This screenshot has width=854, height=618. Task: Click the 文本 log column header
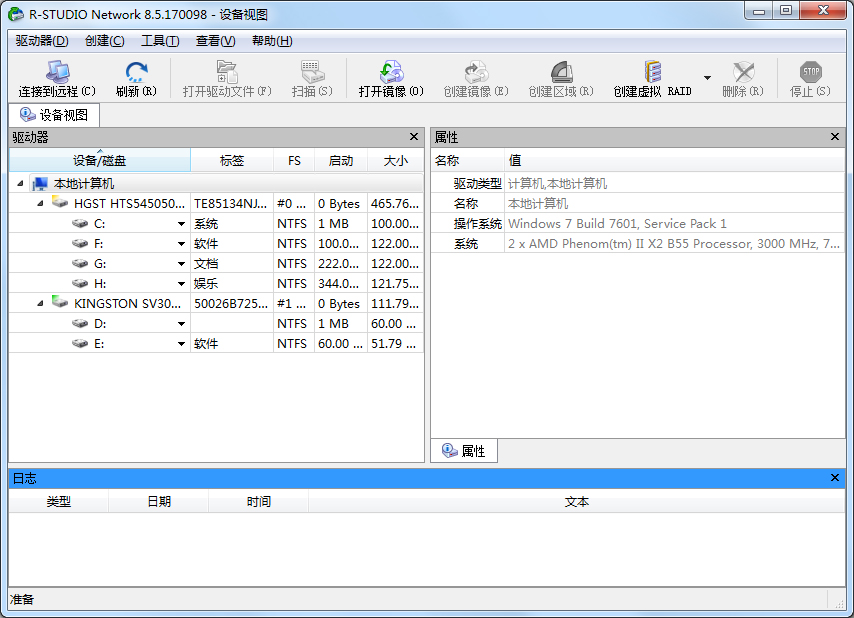click(x=577, y=501)
